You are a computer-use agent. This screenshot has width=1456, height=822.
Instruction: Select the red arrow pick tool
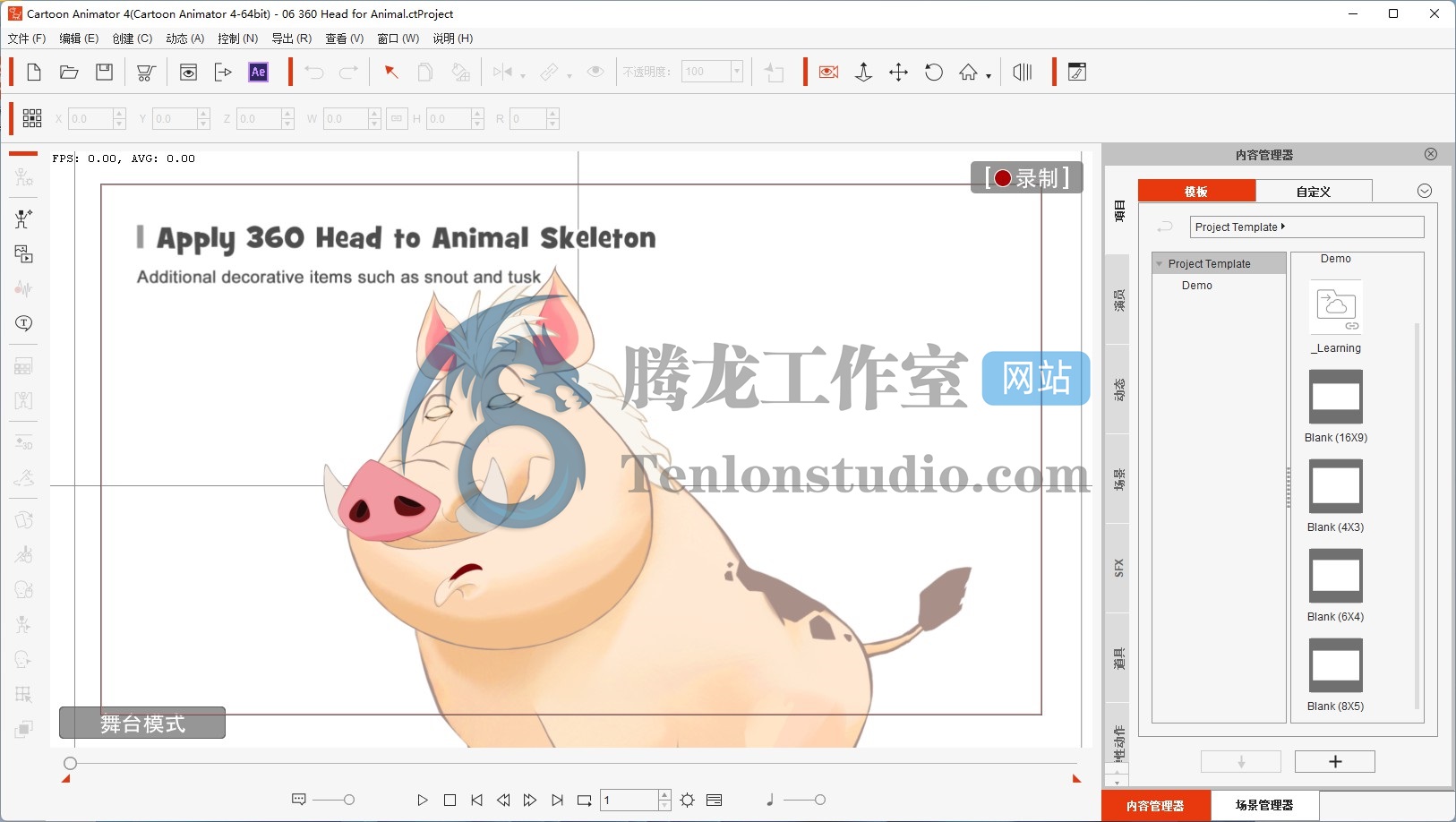point(391,73)
